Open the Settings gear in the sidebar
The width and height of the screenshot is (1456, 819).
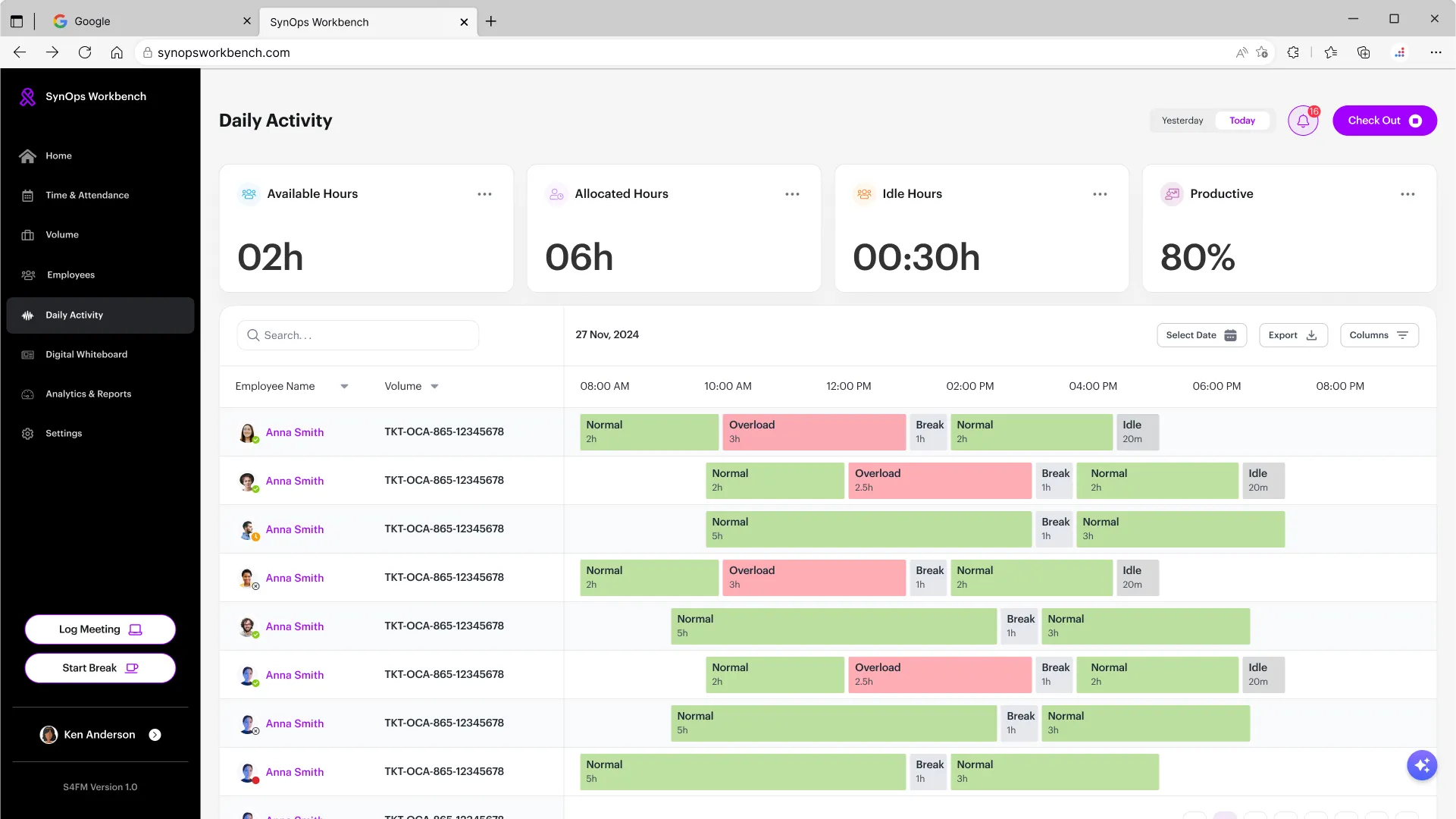click(28, 433)
